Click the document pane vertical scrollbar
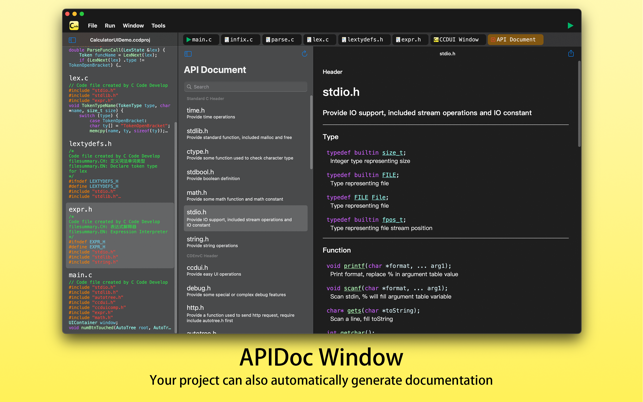The width and height of the screenshot is (643, 402). click(x=579, y=104)
